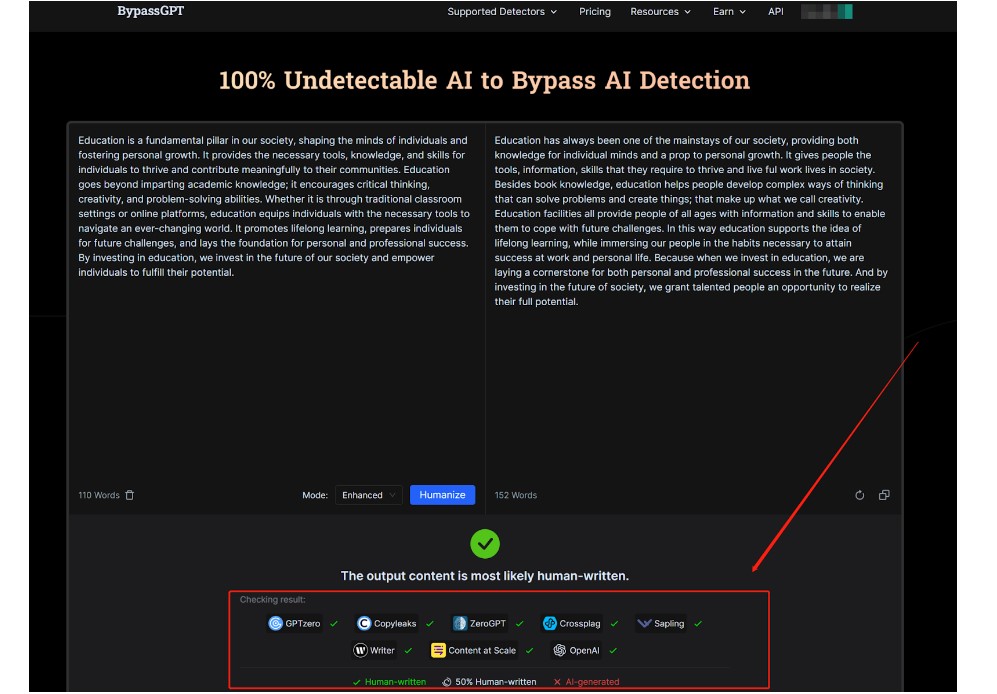Copy the humanized output text
Screen dimensions: 997x694
(884, 495)
